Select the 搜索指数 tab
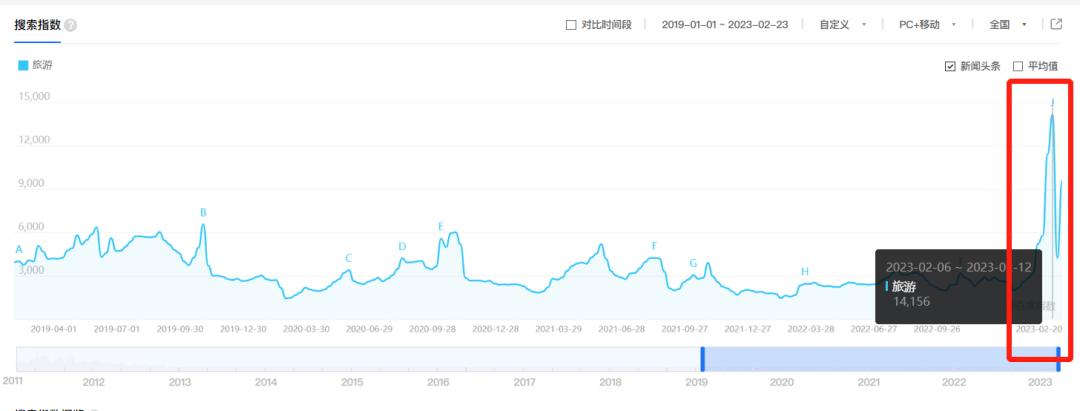Viewport: 1080px width, 411px height. click(37, 25)
